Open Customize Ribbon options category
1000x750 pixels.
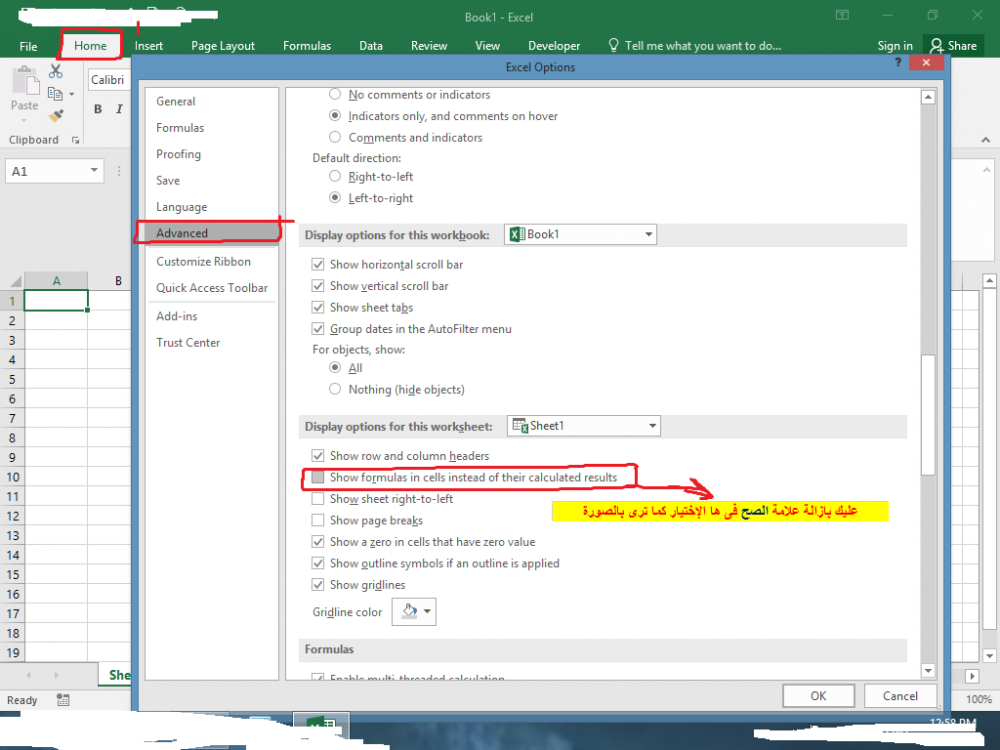coord(212,261)
